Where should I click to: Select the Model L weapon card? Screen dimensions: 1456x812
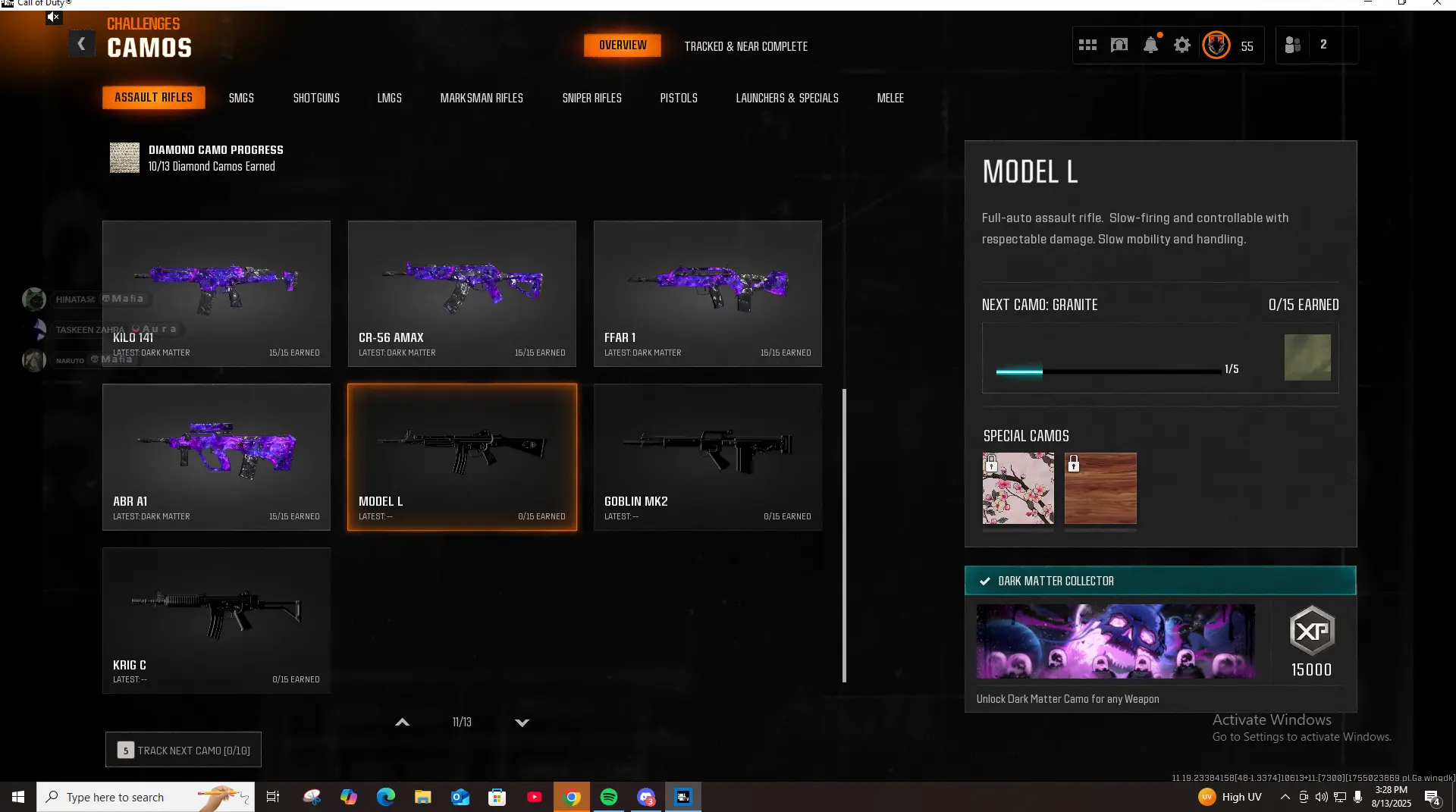point(462,457)
